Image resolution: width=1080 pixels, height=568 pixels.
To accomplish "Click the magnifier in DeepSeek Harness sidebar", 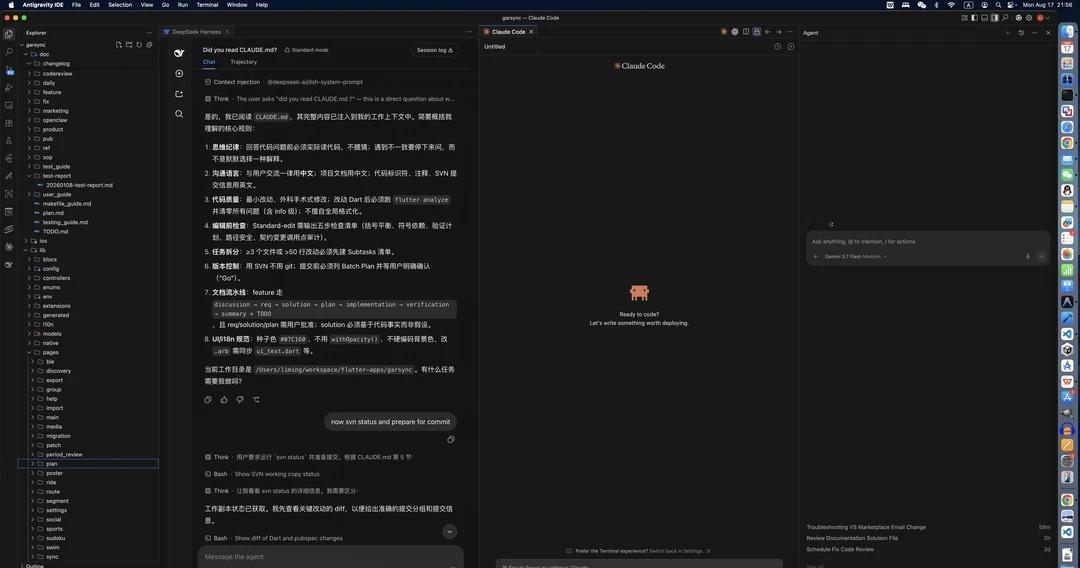I will [x=179, y=114].
